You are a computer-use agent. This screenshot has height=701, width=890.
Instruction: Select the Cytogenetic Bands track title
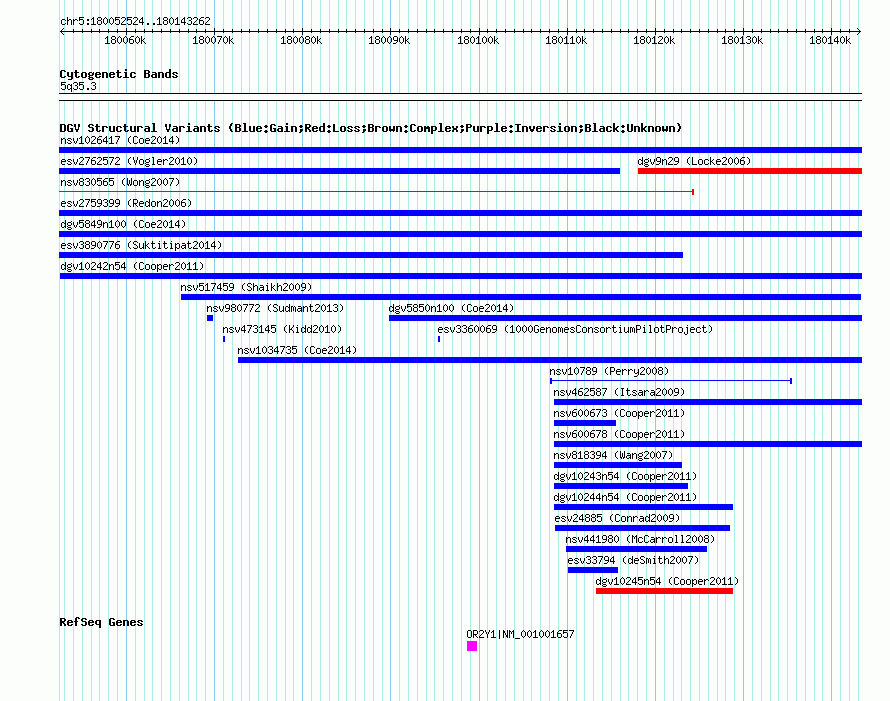(x=119, y=74)
